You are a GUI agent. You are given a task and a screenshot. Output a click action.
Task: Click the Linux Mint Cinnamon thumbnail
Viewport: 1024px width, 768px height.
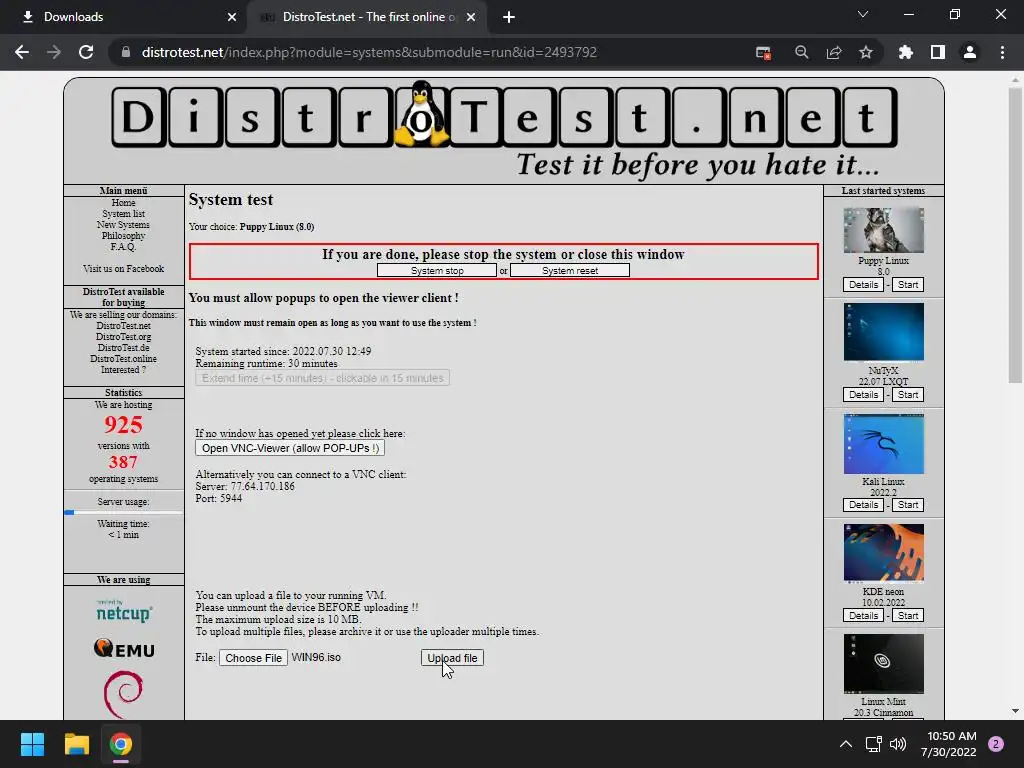(884, 664)
